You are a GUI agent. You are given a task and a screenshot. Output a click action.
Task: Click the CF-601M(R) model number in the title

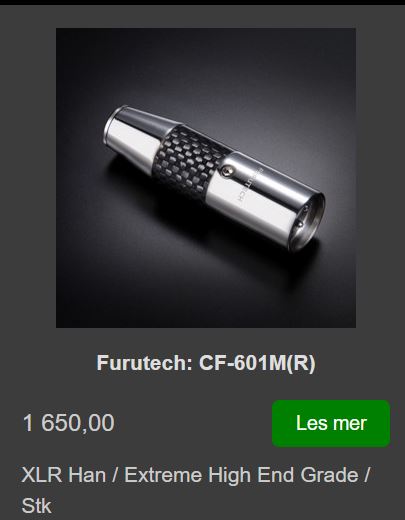(257, 363)
